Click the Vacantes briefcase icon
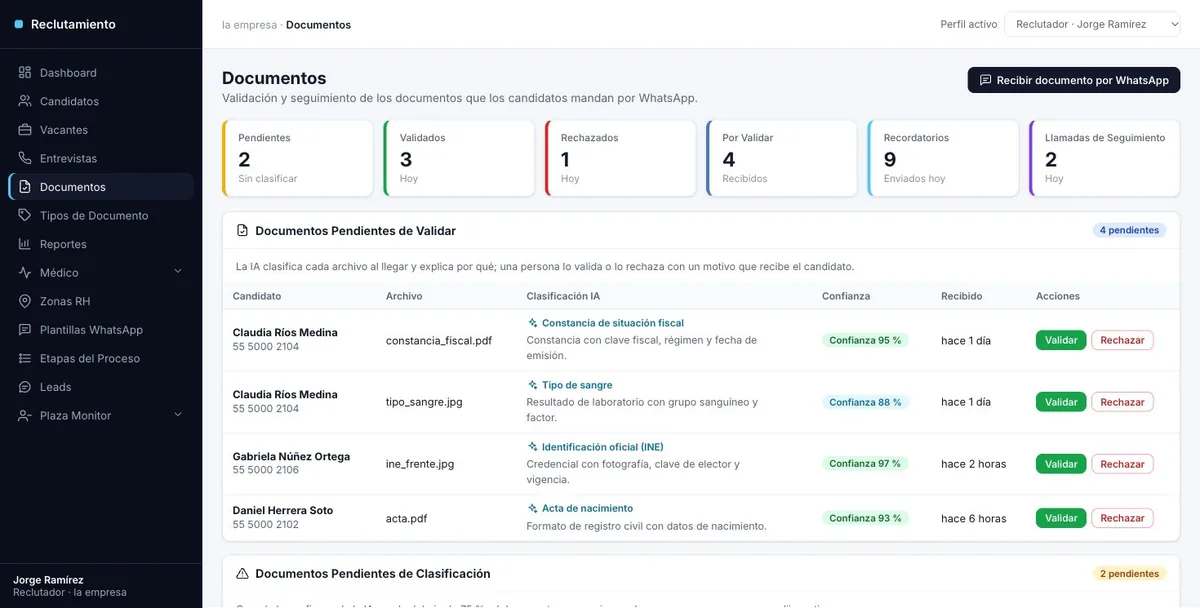The width and height of the screenshot is (1200, 608). [25, 130]
